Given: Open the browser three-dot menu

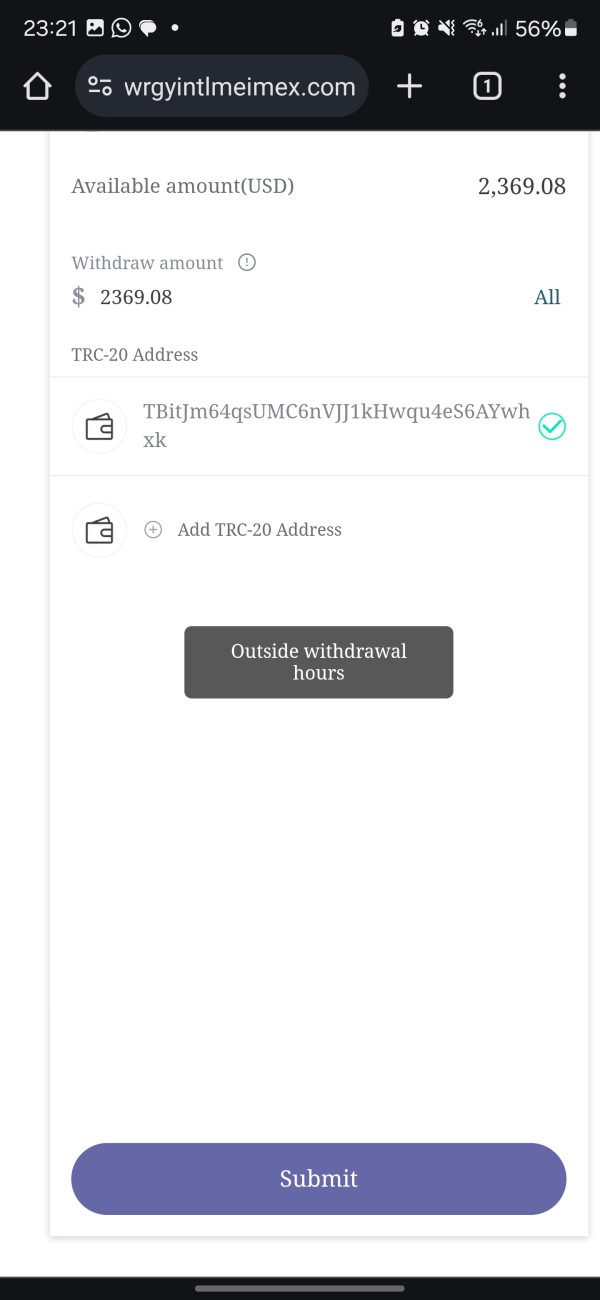Looking at the screenshot, I should pos(562,87).
